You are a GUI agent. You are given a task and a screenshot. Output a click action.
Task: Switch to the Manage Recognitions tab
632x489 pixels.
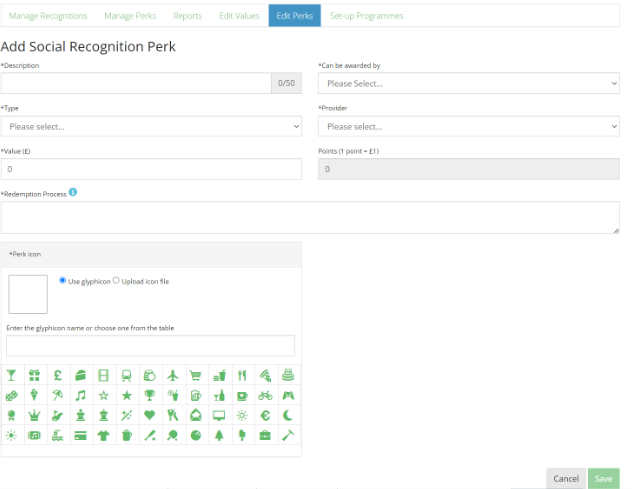tap(48, 16)
